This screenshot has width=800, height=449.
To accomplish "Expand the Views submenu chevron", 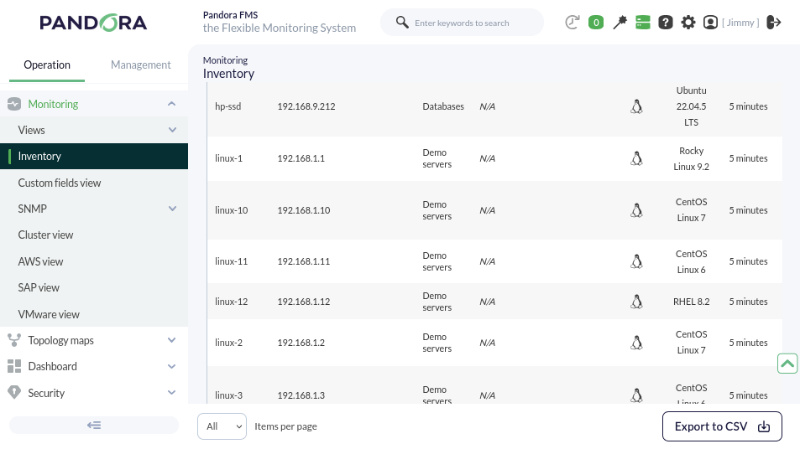I will (172, 130).
